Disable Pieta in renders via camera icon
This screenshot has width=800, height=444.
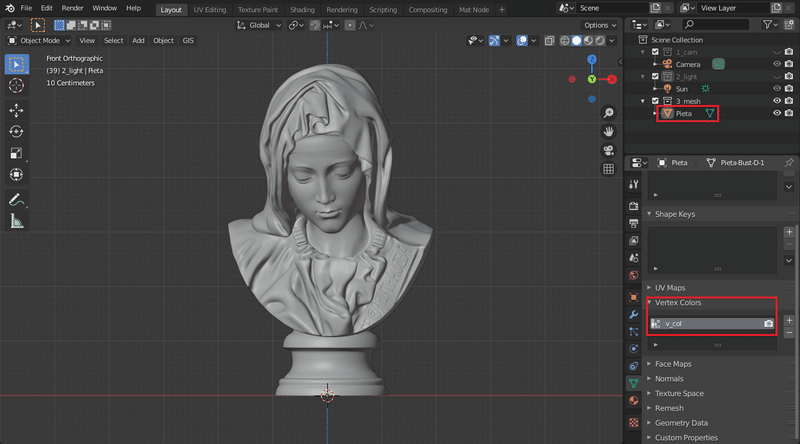click(789, 113)
